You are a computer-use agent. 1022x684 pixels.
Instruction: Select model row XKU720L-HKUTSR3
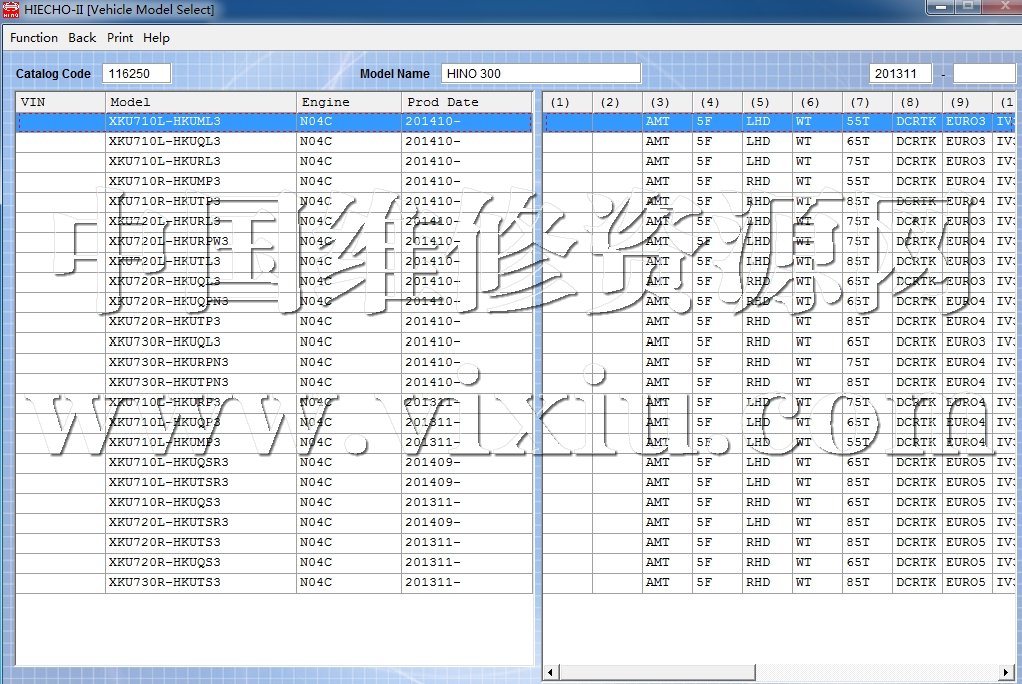pos(168,522)
